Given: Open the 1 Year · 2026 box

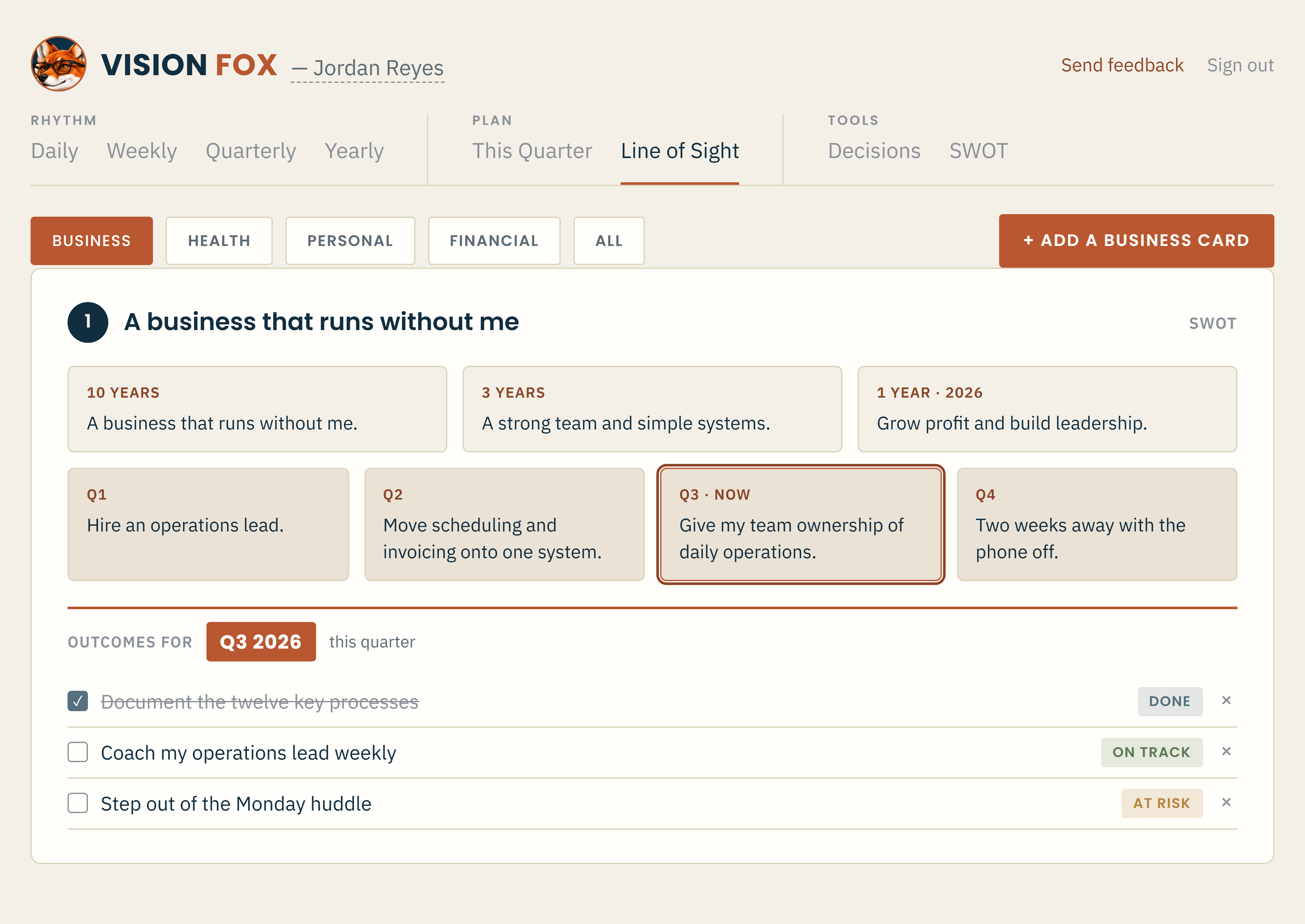Looking at the screenshot, I should click(x=1047, y=409).
